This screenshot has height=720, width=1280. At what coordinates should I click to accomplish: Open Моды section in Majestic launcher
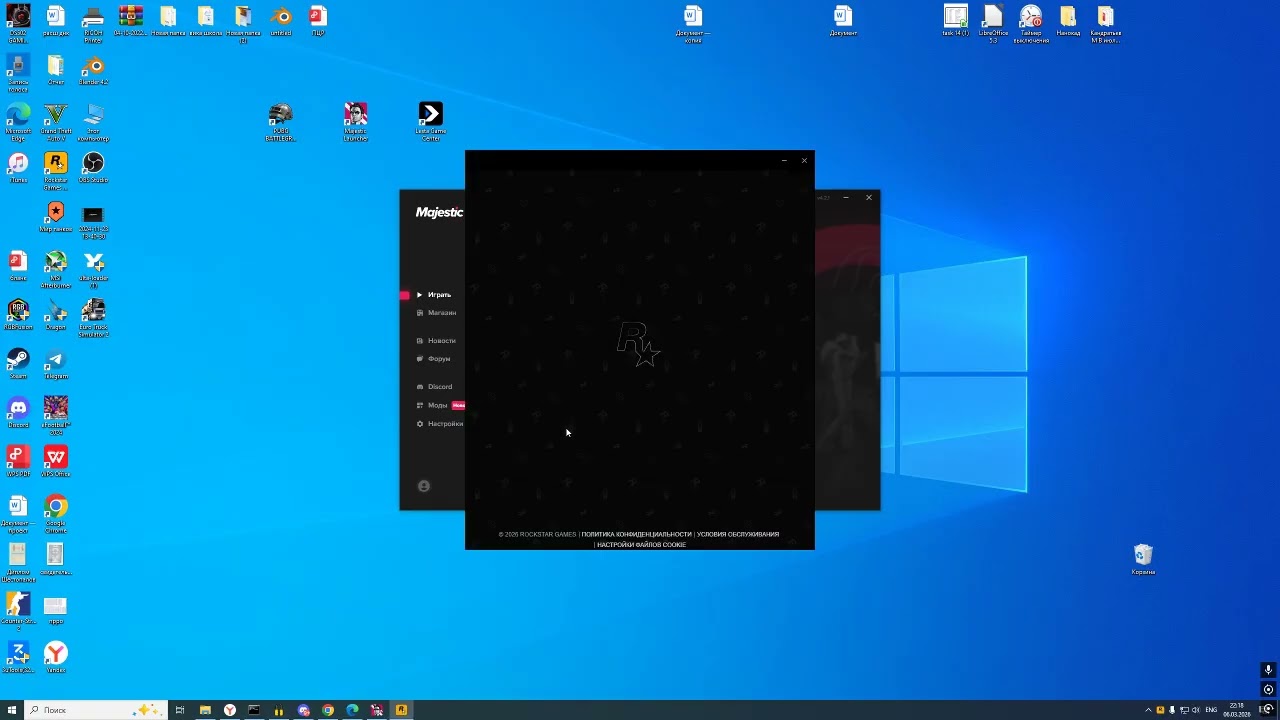433,405
